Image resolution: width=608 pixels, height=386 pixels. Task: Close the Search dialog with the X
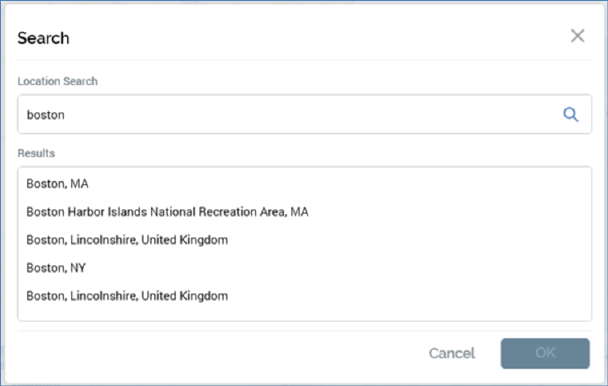pos(577,36)
